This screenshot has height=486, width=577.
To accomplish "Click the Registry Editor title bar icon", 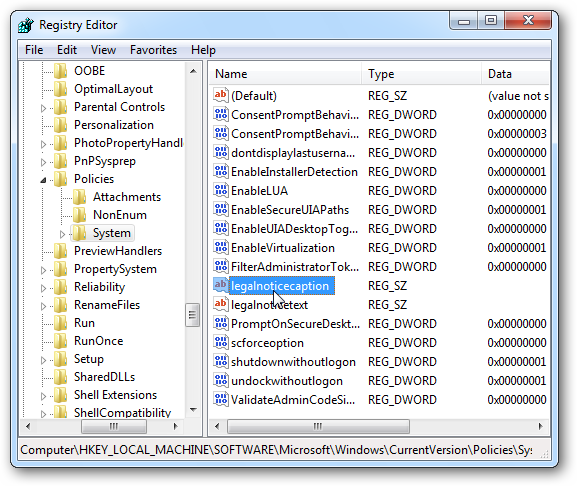I will [x=26, y=25].
